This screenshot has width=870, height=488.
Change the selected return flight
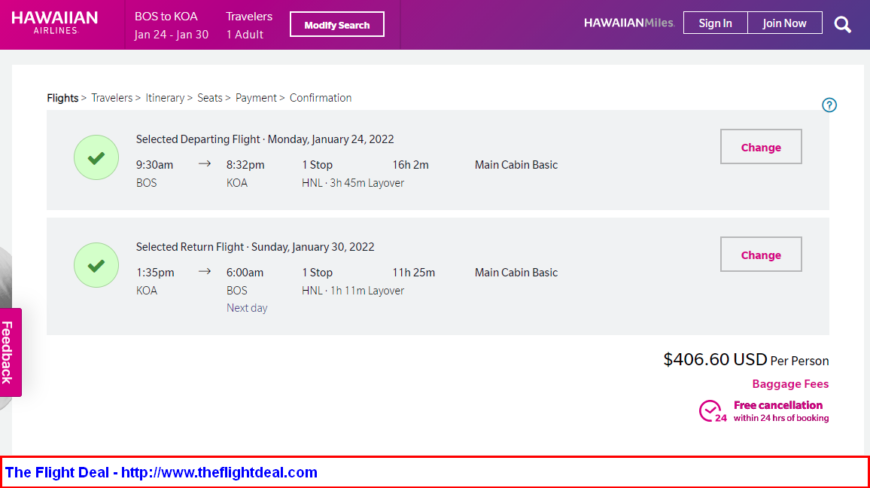761,255
